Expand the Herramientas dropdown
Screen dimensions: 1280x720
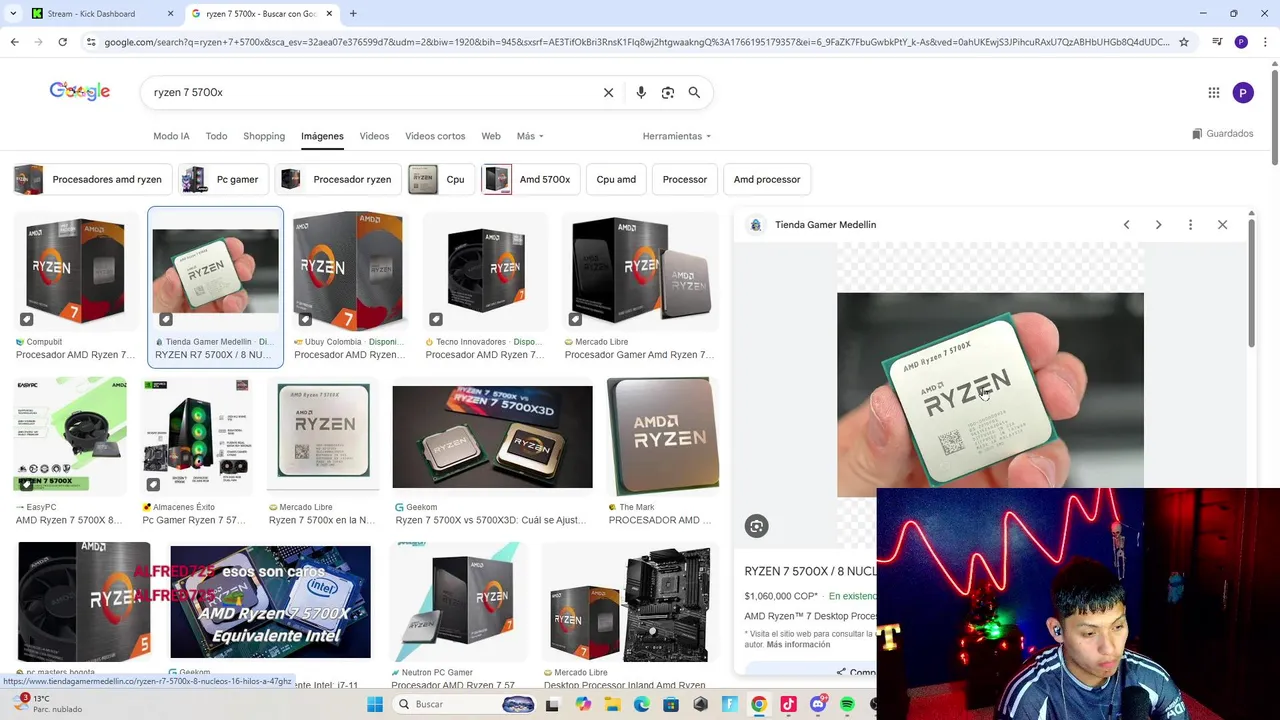pos(677,136)
